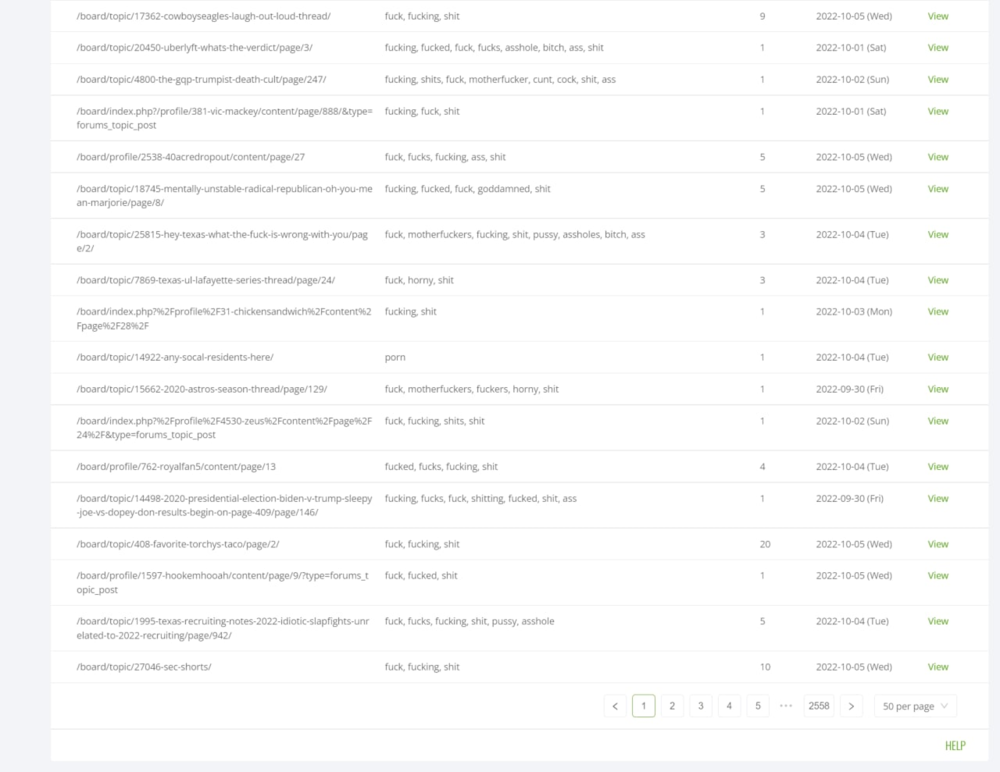Go to the next page arrow
Viewport: 1000px width, 772px height.
851,706
